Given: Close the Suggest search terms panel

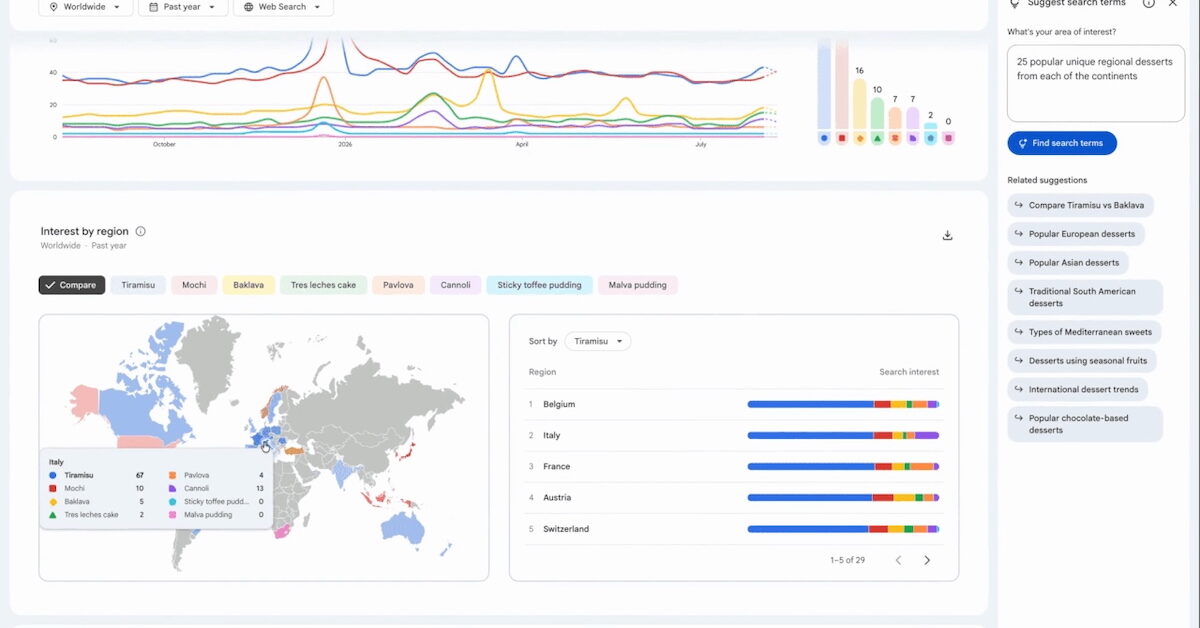Looking at the screenshot, I should (x=1173, y=4).
